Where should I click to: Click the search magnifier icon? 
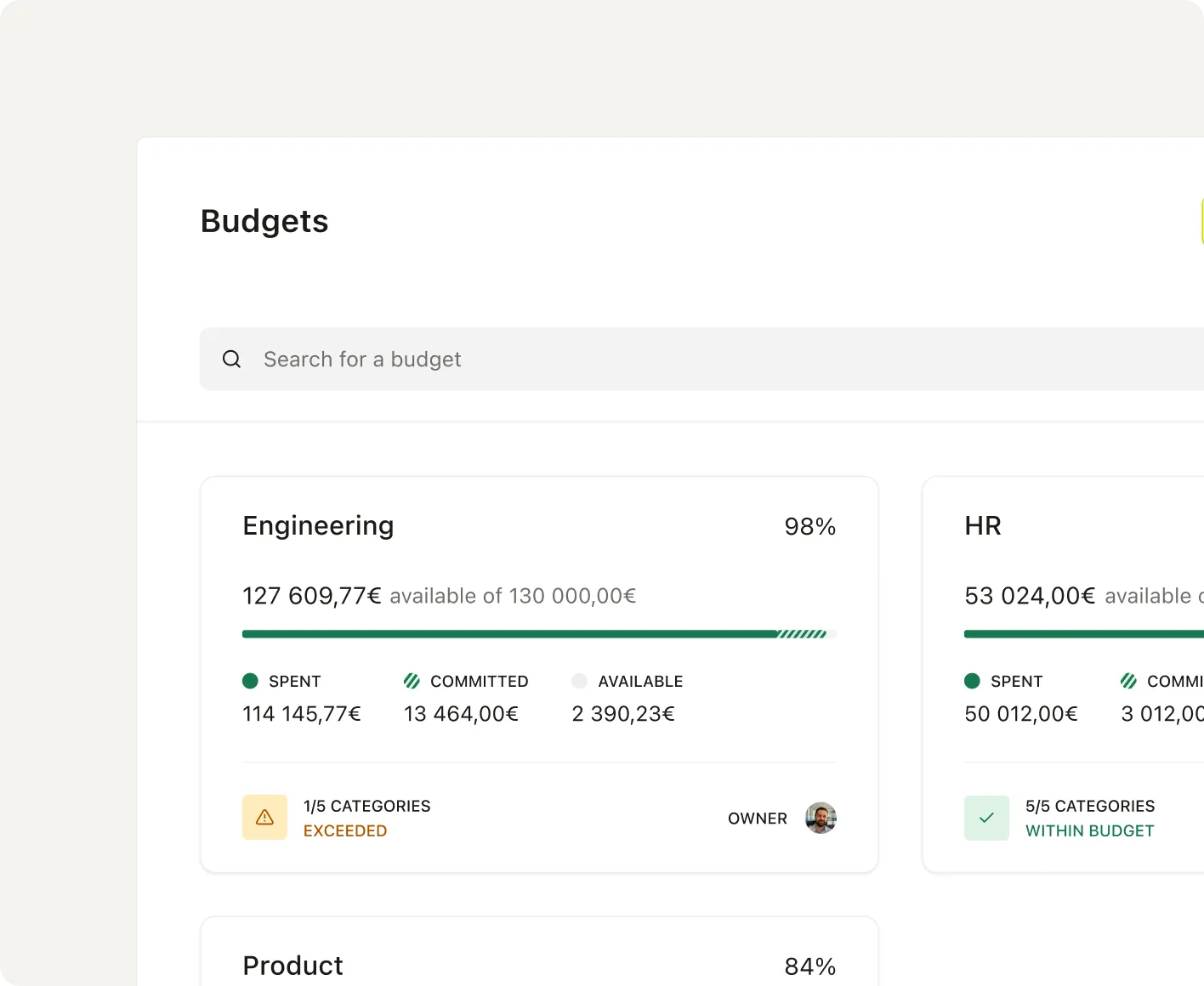(231, 359)
